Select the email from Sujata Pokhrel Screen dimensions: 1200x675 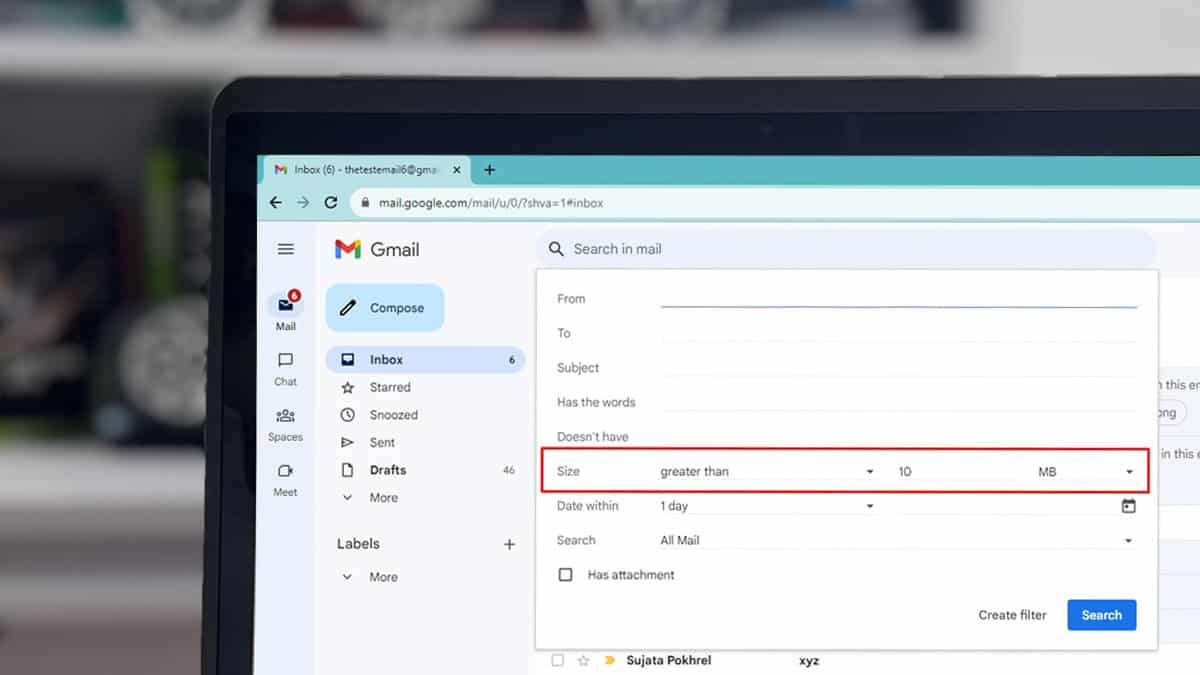(557, 660)
